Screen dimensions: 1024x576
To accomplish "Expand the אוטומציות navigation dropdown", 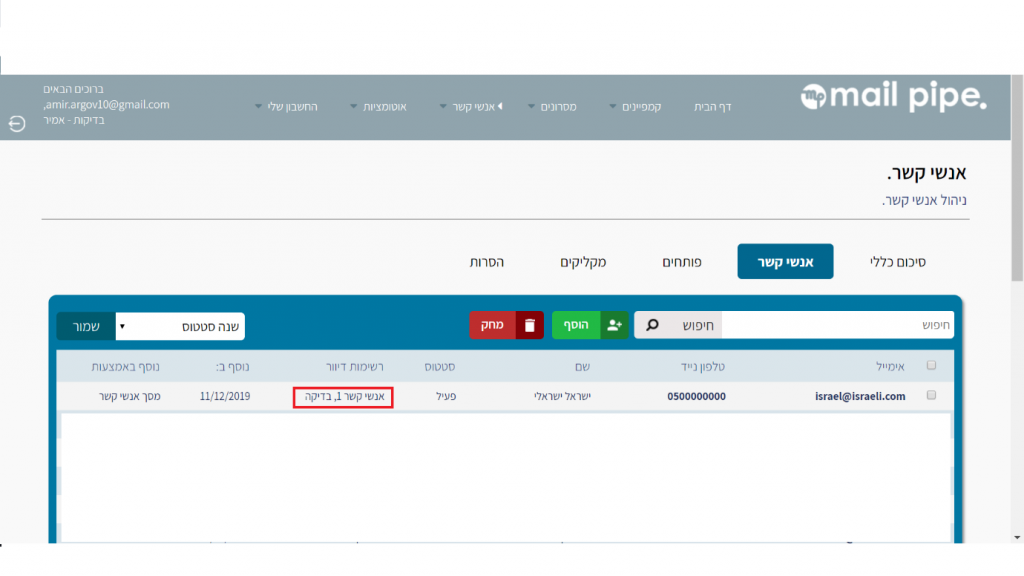I will 377,106.
